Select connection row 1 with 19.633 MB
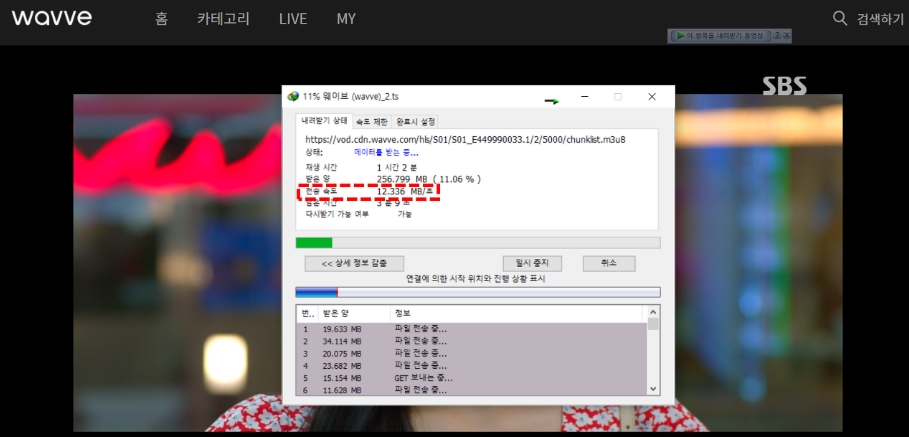This screenshot has width=909, height=437. pyautogui.click(x=472, y=329)
